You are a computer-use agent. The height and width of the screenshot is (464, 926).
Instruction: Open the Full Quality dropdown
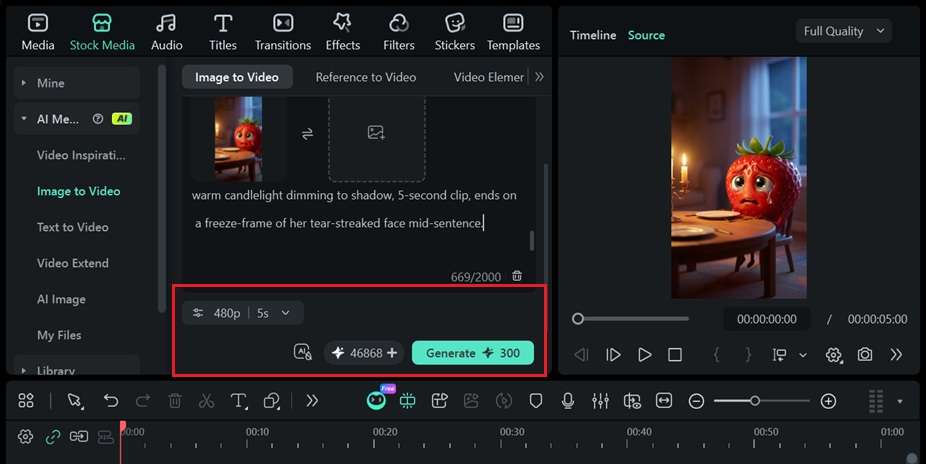843,31
